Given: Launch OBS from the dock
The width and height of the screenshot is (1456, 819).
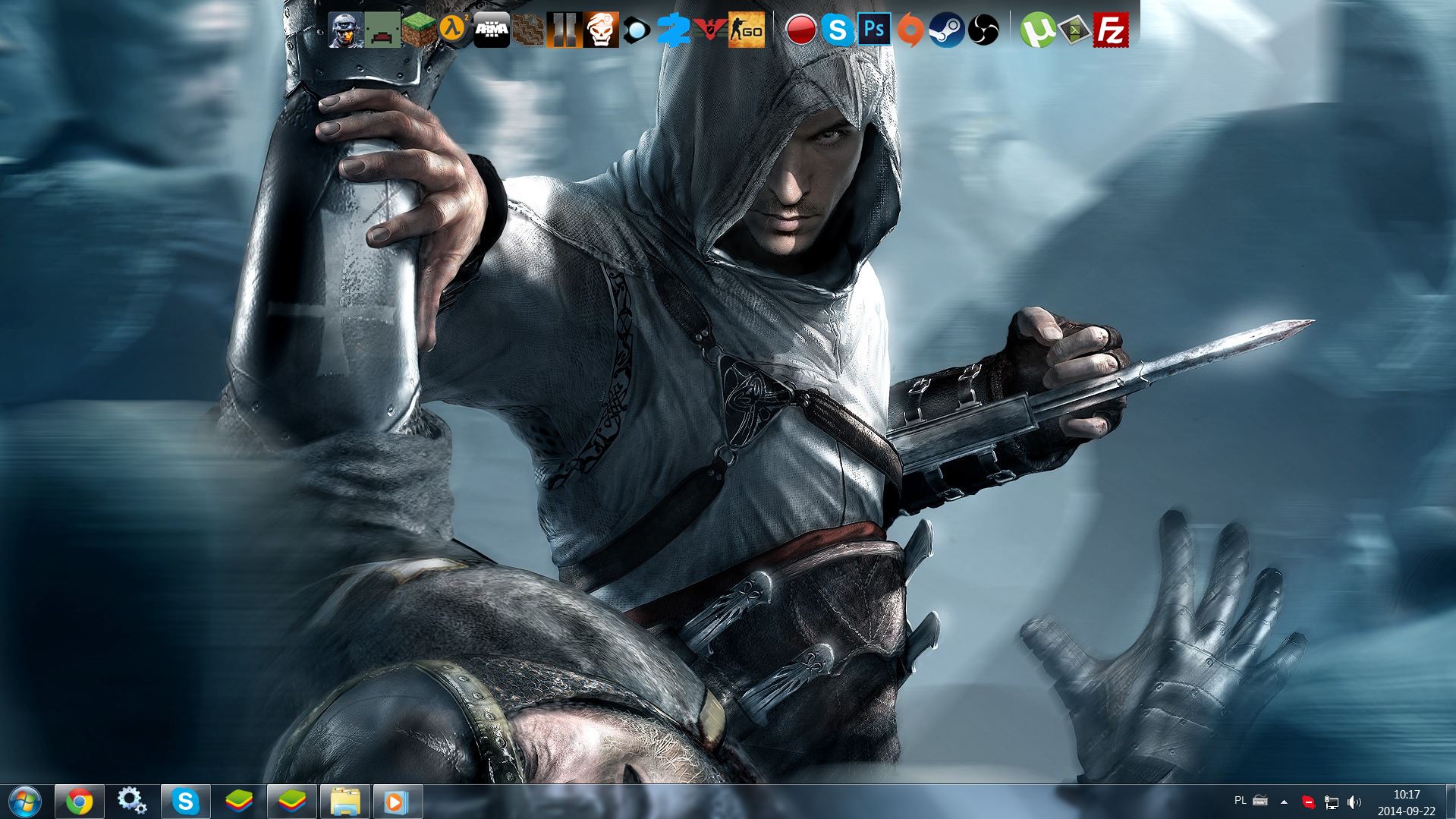Looking at the screenshot, I should [x=983, y=30].
